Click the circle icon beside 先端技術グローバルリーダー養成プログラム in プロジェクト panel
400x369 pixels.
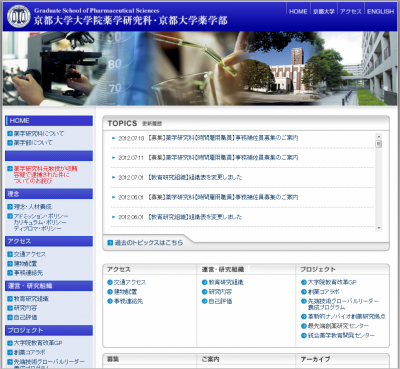(304, 301)
